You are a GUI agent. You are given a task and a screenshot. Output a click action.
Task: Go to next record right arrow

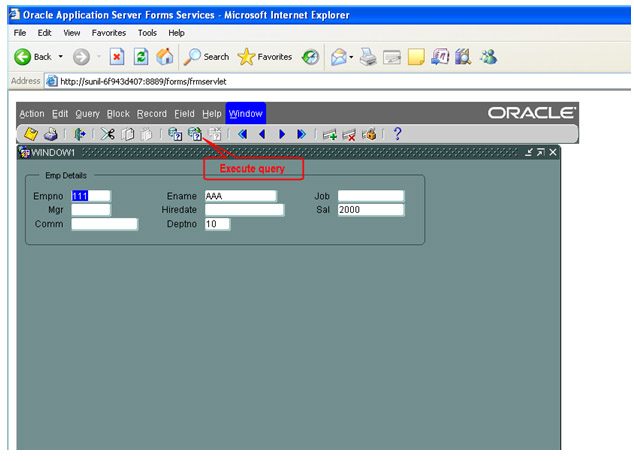282,134
